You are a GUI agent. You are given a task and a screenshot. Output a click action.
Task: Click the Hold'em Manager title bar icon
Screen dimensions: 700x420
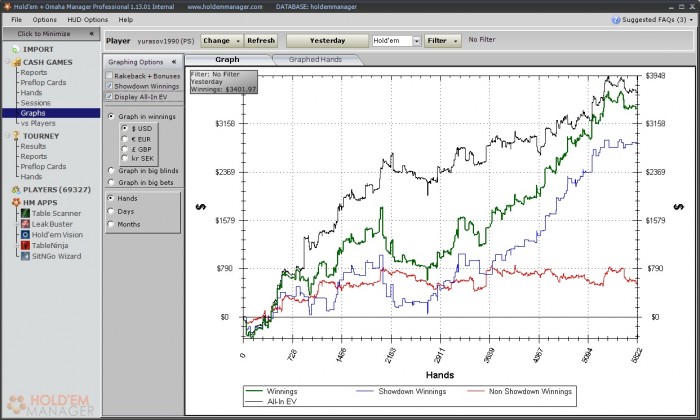coord(7,6)
